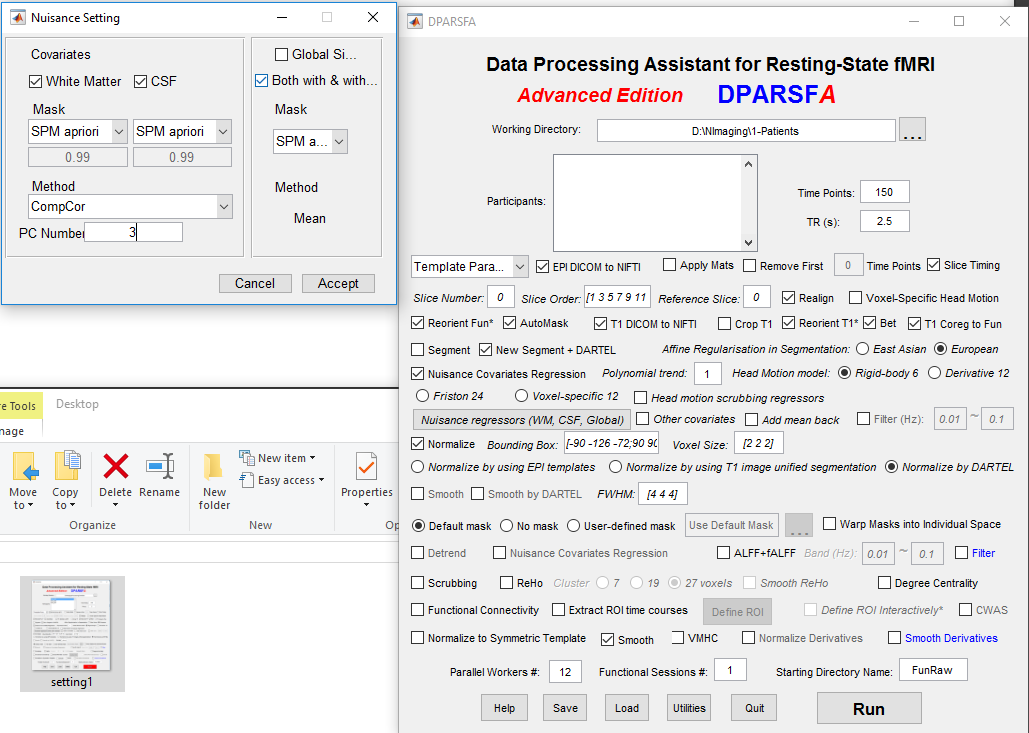This screenshot has height=733, width=1029.
Task: Click the MATLAB icon in Nuisance Setting title bar
Action: coord(18,18)
